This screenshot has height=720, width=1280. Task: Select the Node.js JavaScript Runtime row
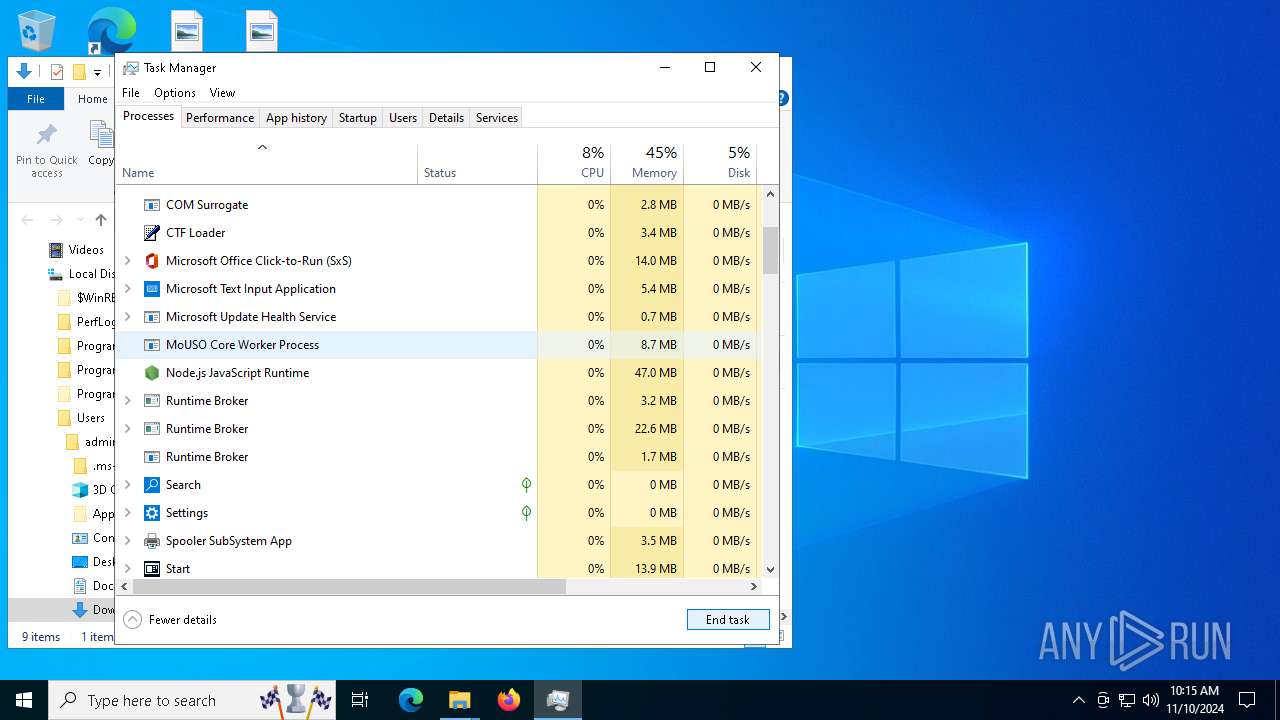pyautogui.click(x=436, y=373)
